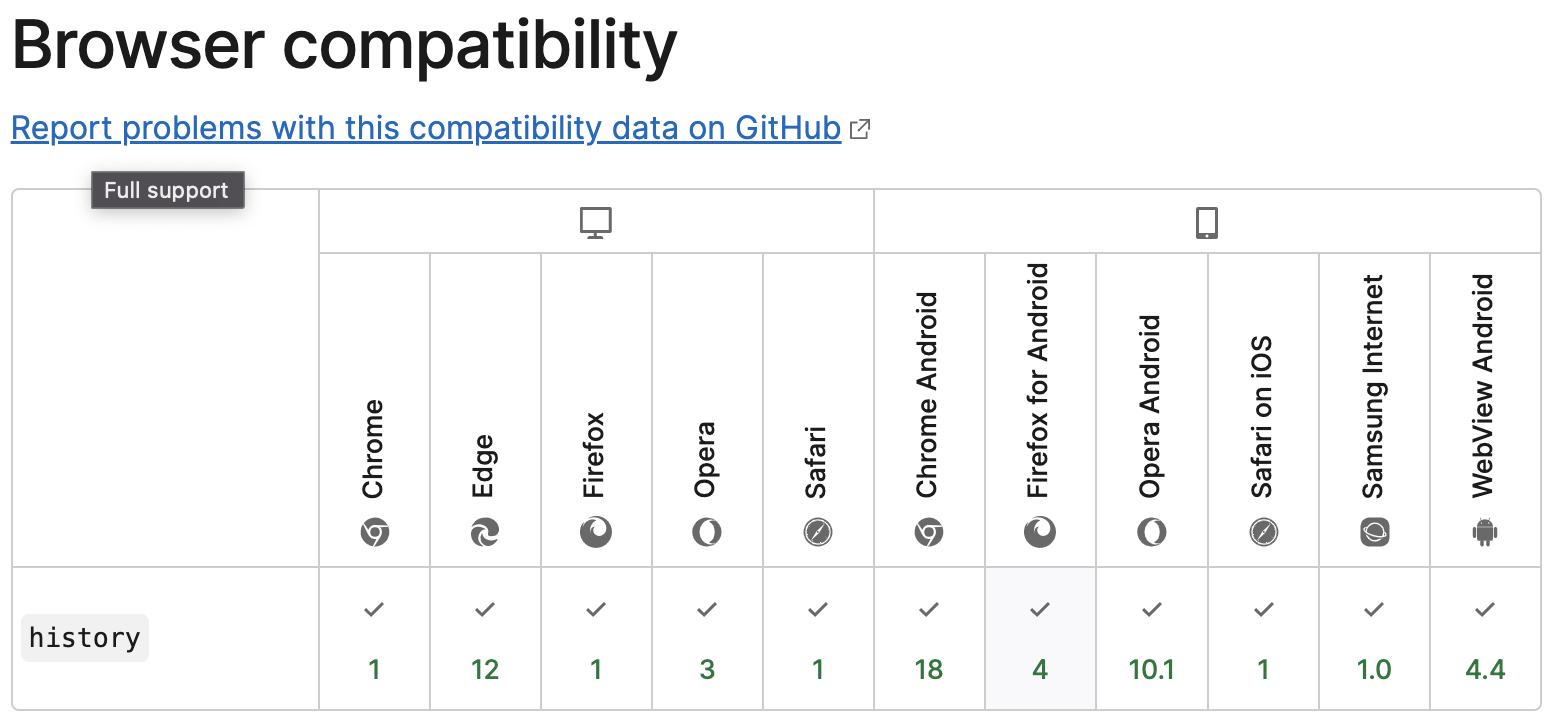The width and height of the screenshot is (1554, 724).
Task: Expand Firefox for Android cell showing 4
Action: click(1040, 638)
